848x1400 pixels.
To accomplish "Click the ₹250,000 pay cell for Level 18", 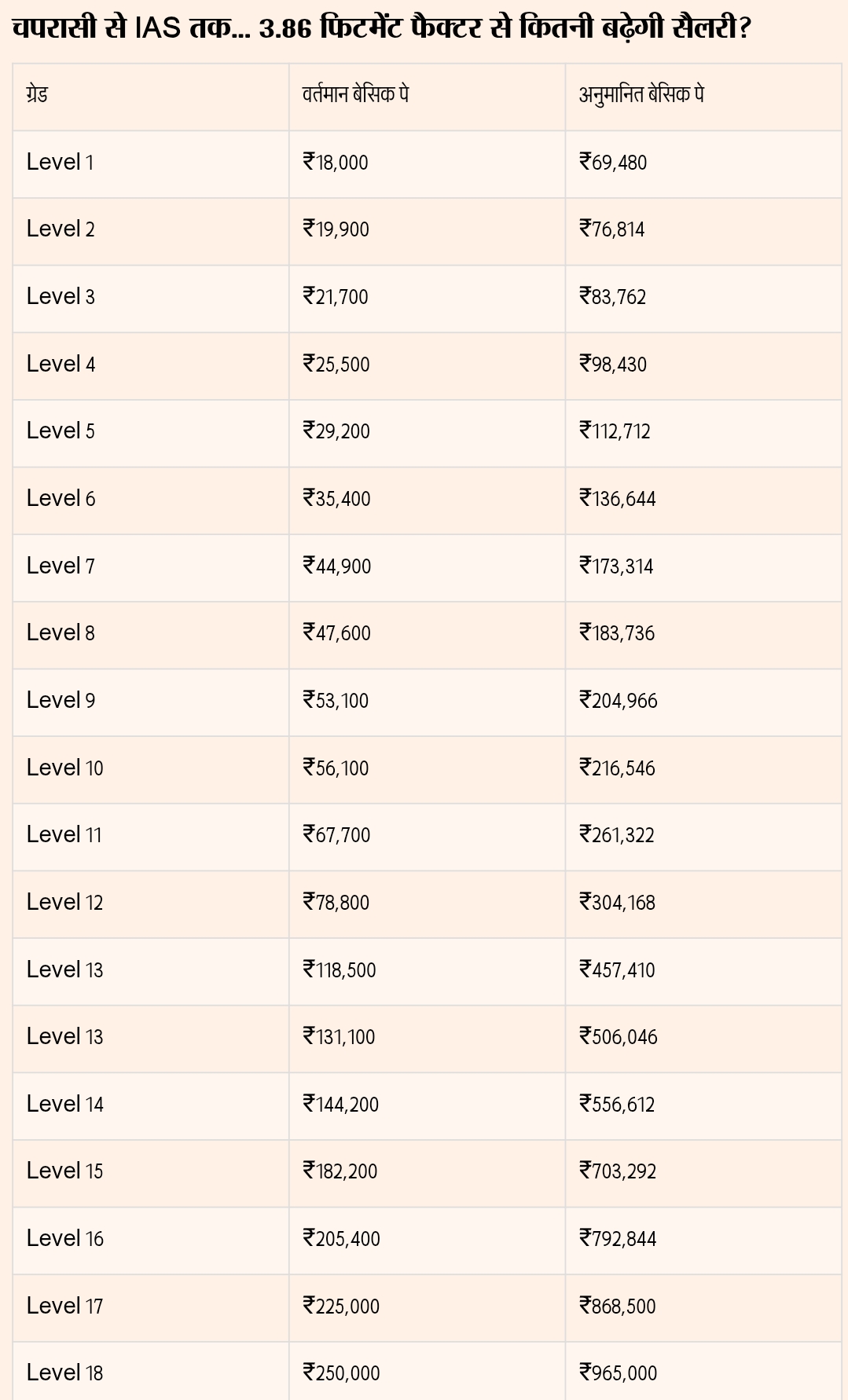I will 341,1373.
